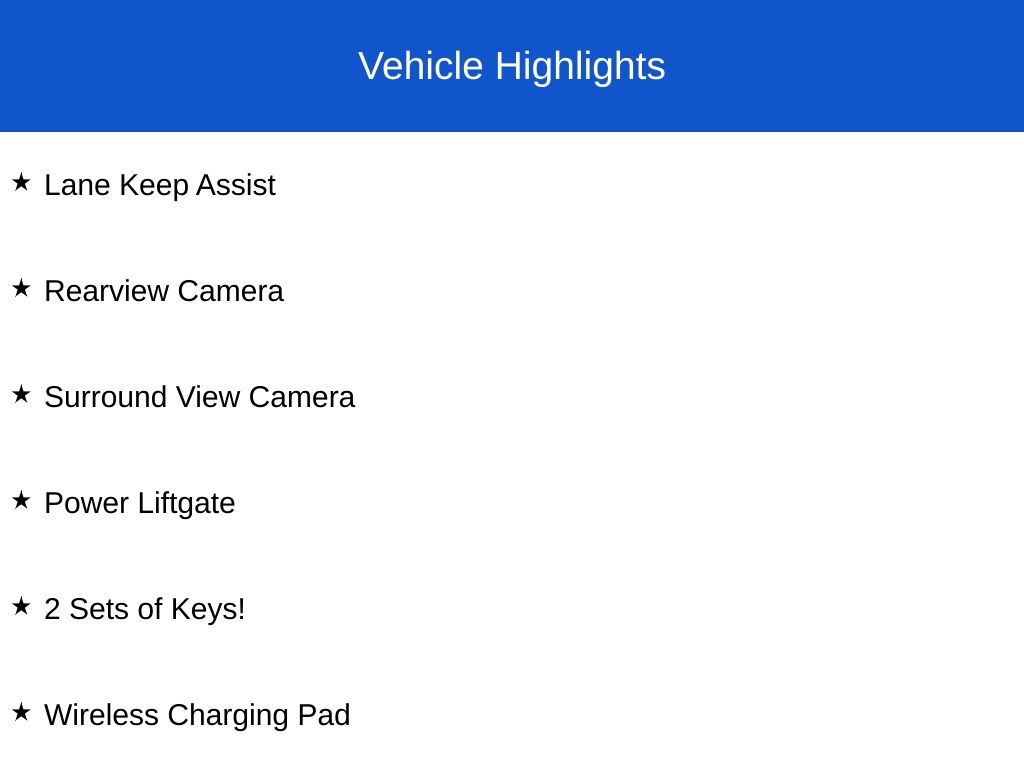This screenshot has width=1024, height=768.
Task: Click the word Wireless in the last highlight
Action: [102, 715]
